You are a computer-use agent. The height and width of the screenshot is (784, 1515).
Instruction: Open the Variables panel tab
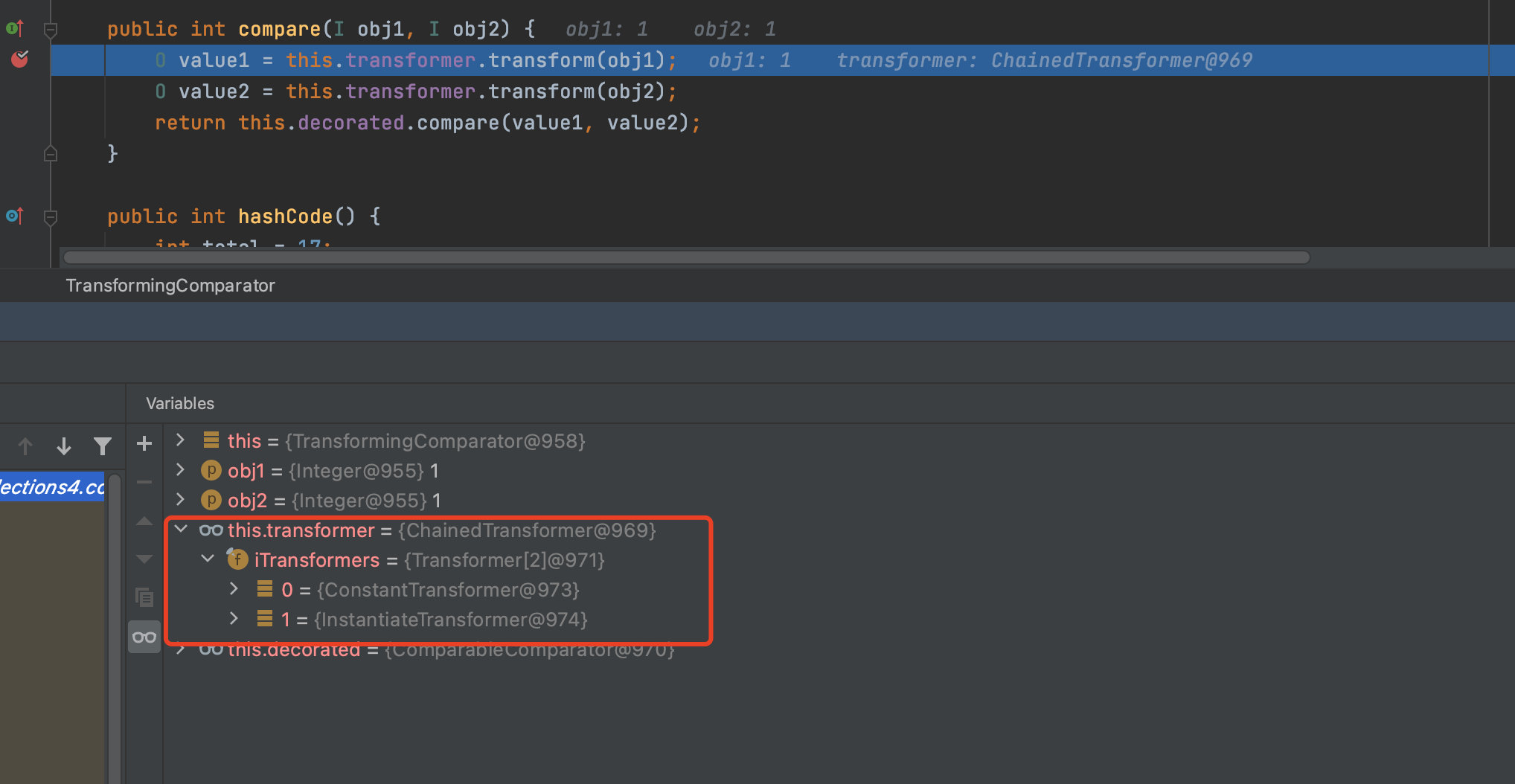click(180, 403)
